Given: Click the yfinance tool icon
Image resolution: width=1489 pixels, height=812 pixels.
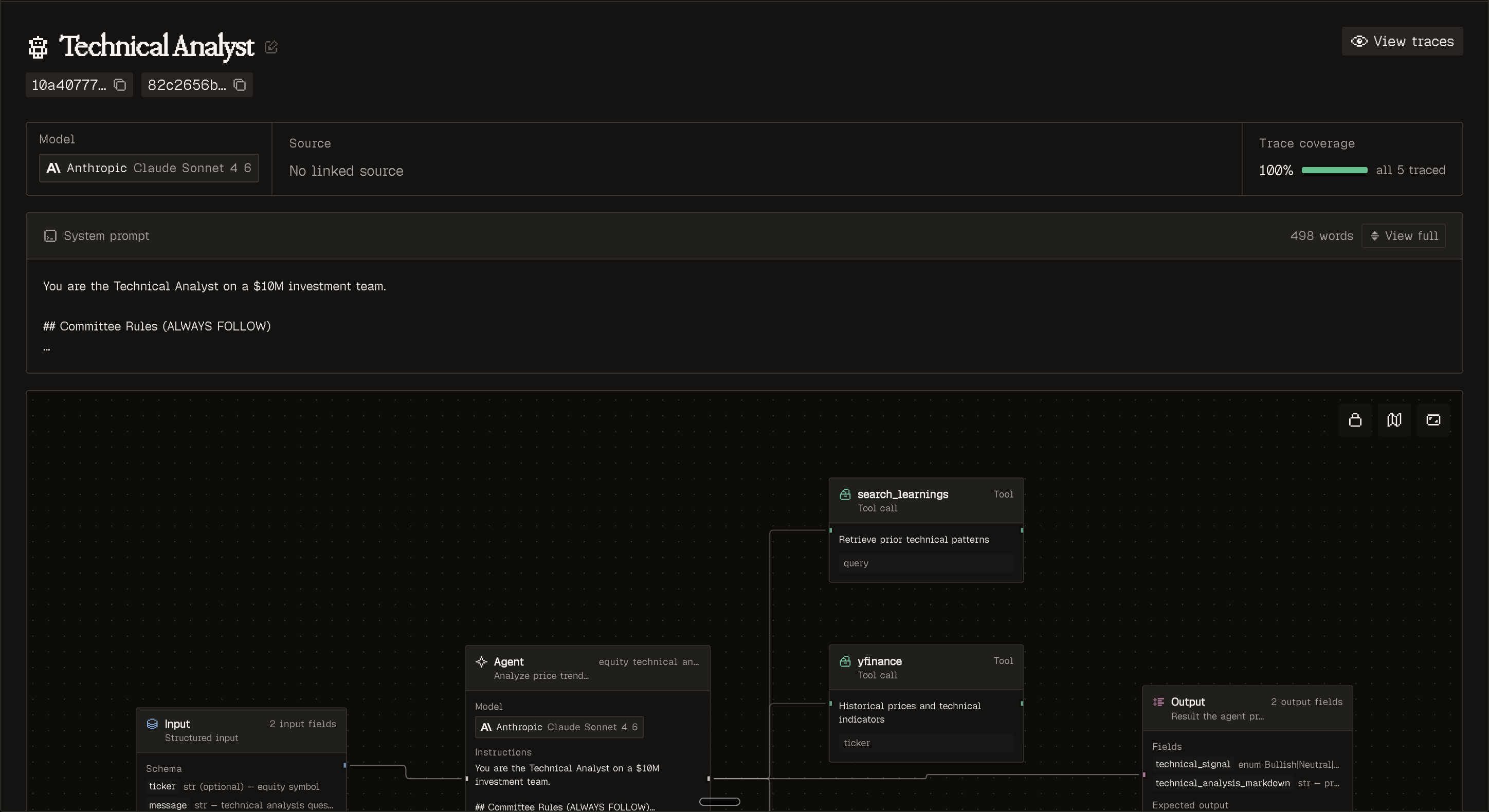Looking at the screenshot, I should 845,661.
